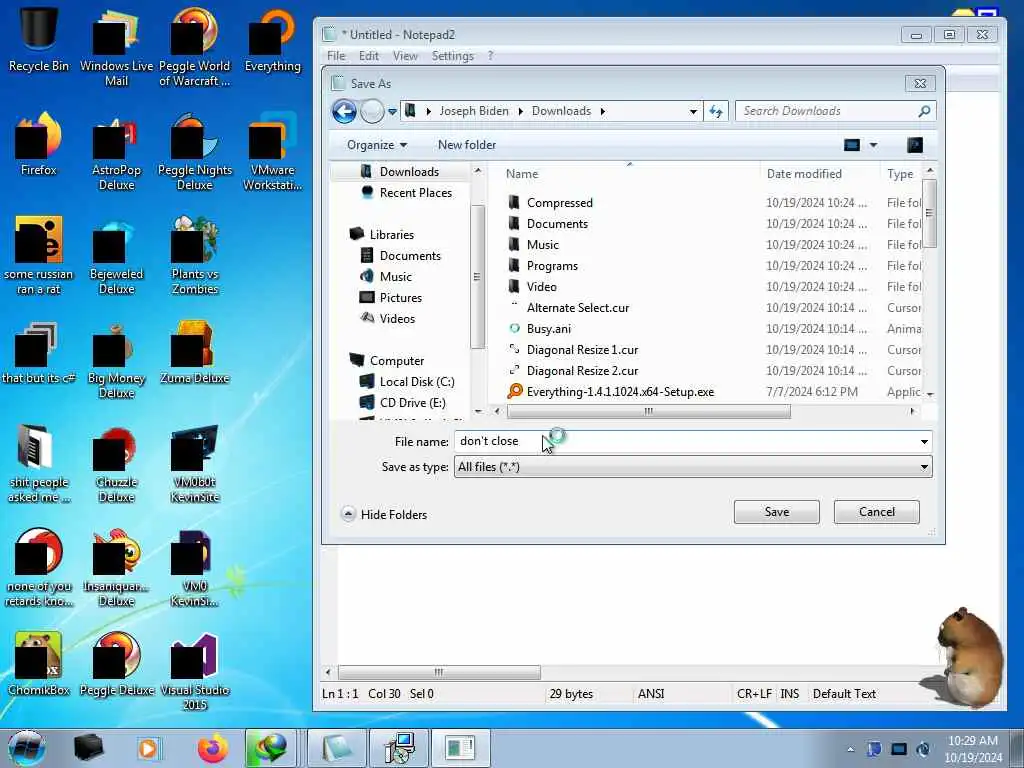Viewport: 1024px width, 768px height.
Task: Sort by the Type column header
Action: pyautogui.click(x=901, y=174)
